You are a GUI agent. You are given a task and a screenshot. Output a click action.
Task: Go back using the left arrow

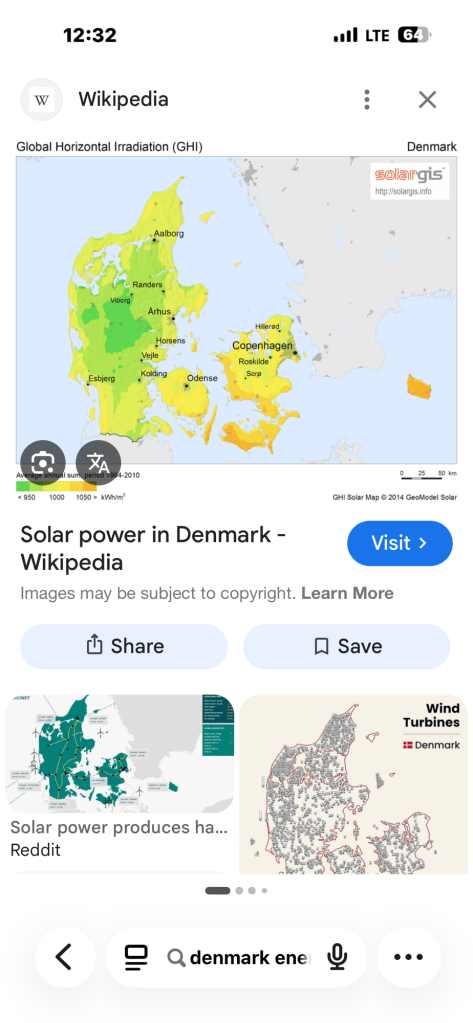pyautogui.click(x=65, y=957)
